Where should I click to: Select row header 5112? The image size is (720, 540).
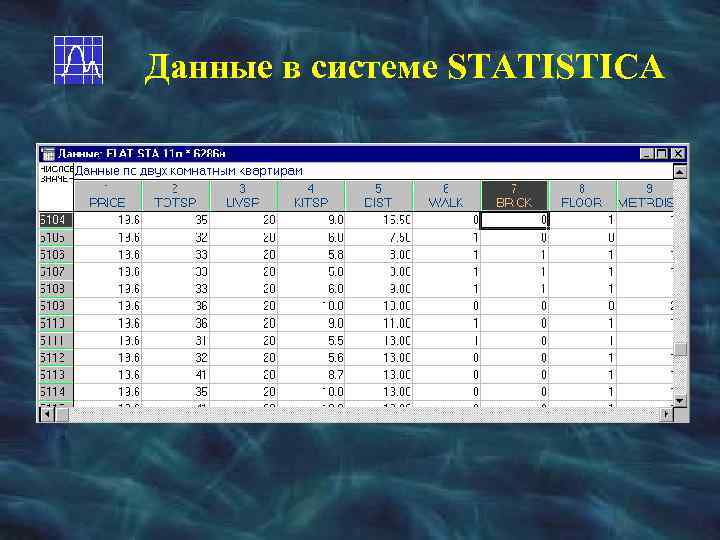(x=56, y=358)
